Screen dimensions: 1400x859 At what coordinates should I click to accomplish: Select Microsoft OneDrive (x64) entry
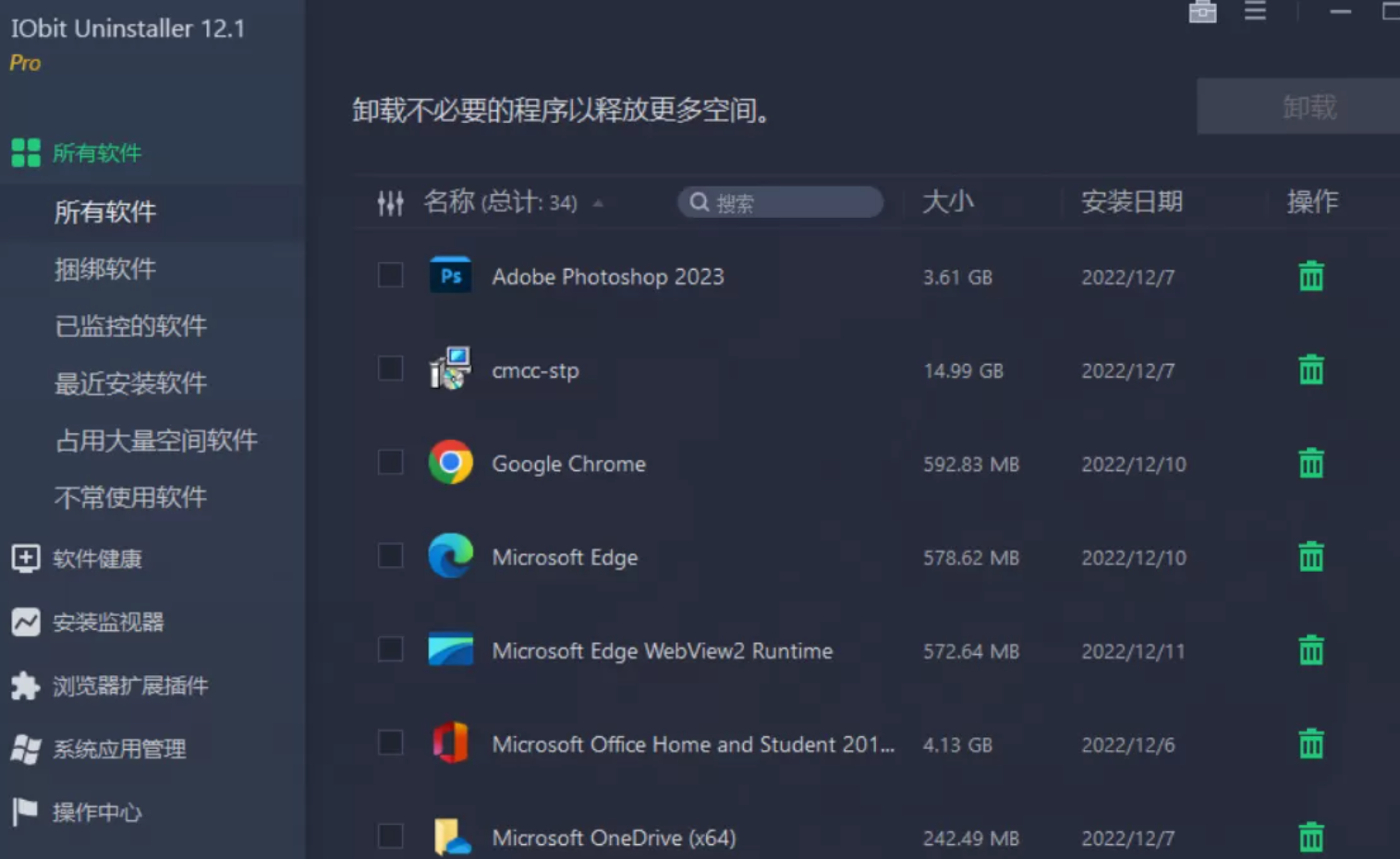tap(615, 837)
